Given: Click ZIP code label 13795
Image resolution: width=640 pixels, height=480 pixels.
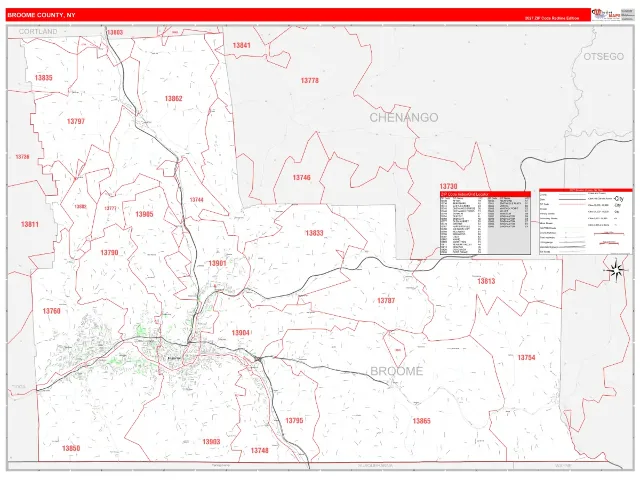Looking at the screenshot, I should click(294, 420).
